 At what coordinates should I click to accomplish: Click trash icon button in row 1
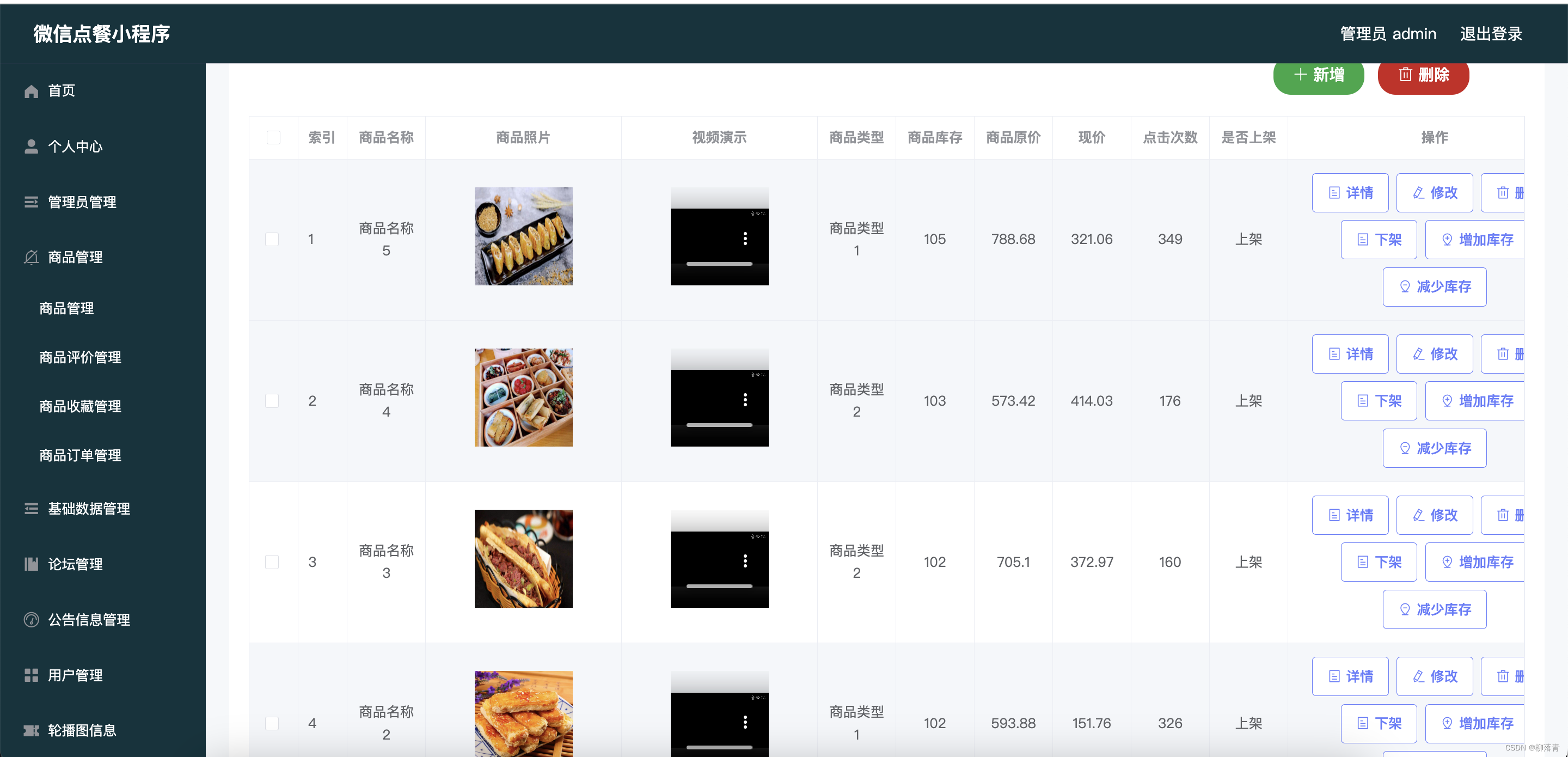pyautogui.click(x=1503, y=192)
